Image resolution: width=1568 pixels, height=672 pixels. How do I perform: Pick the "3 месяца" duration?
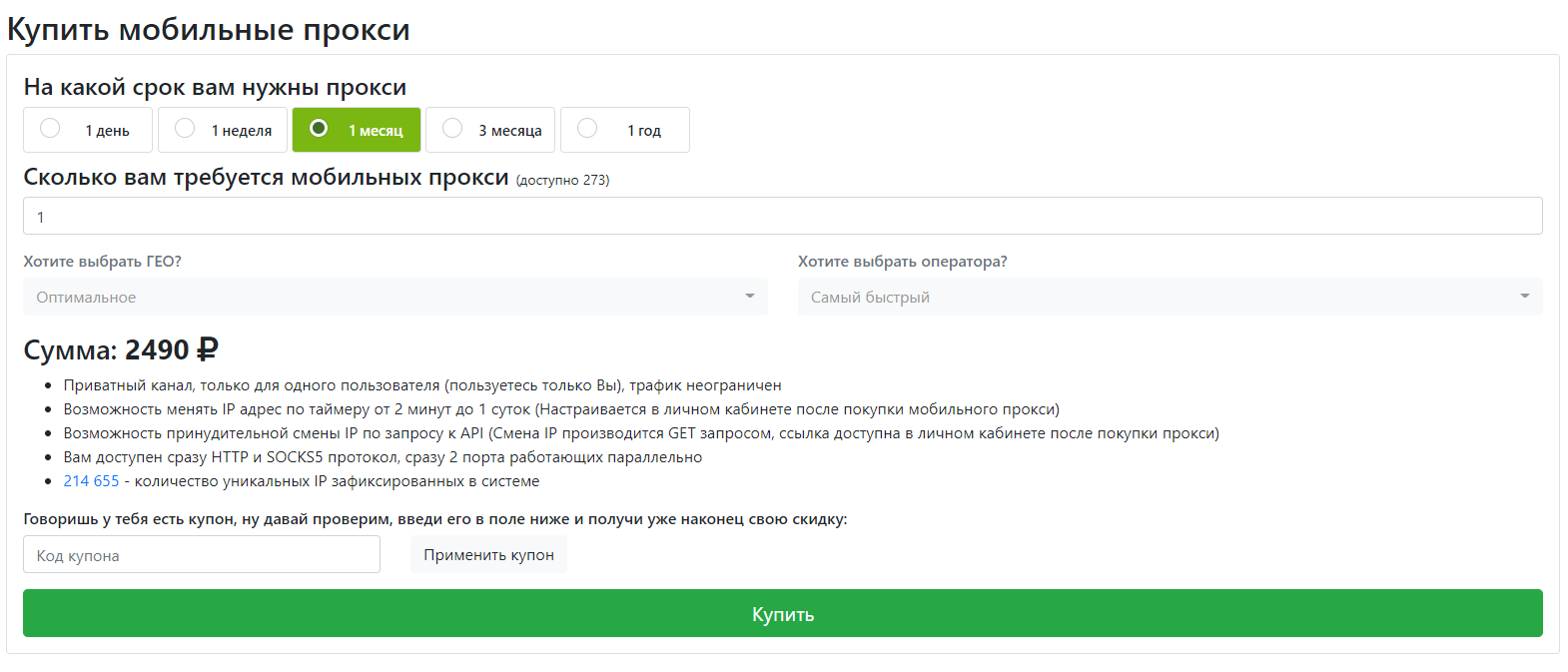tap(490, 130)
